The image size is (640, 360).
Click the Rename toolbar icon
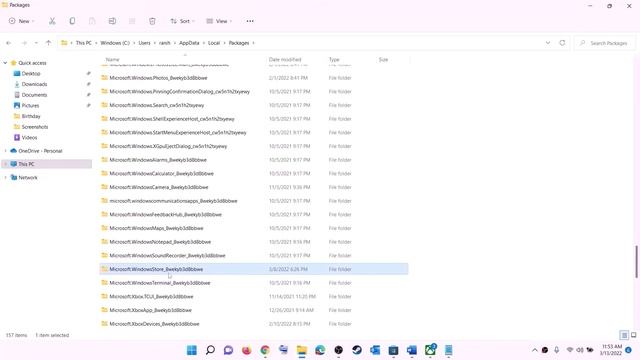click(x=112, y=21)
